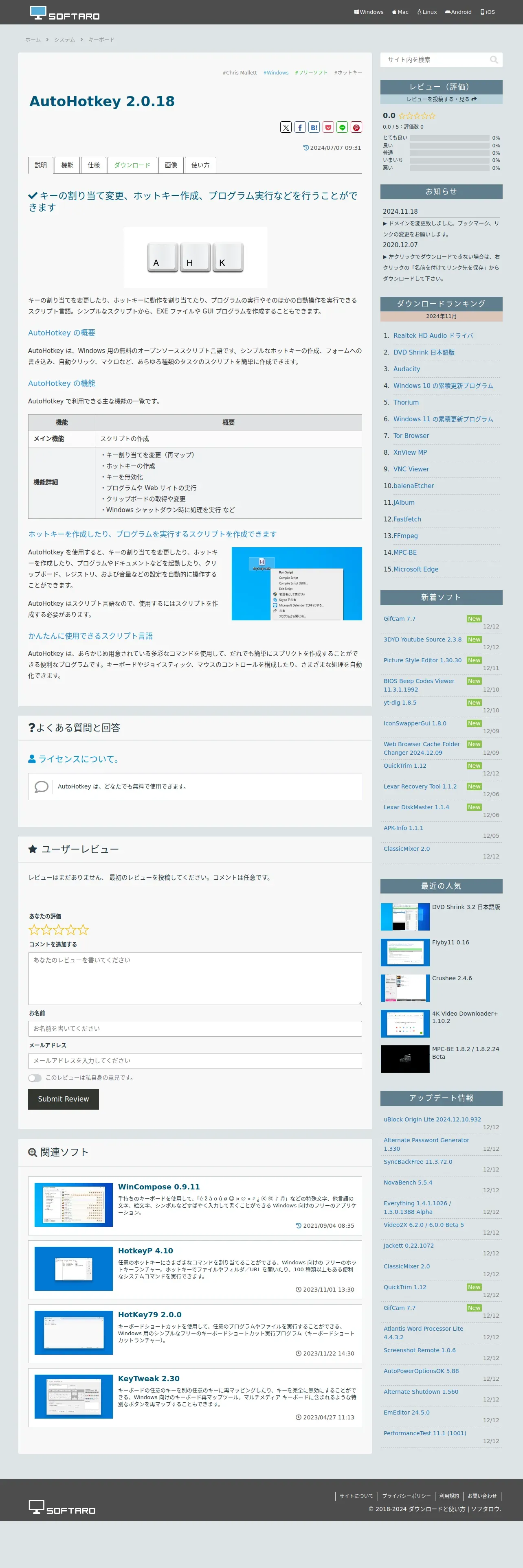Open the Mac category in the top navigation

[401, 12]
